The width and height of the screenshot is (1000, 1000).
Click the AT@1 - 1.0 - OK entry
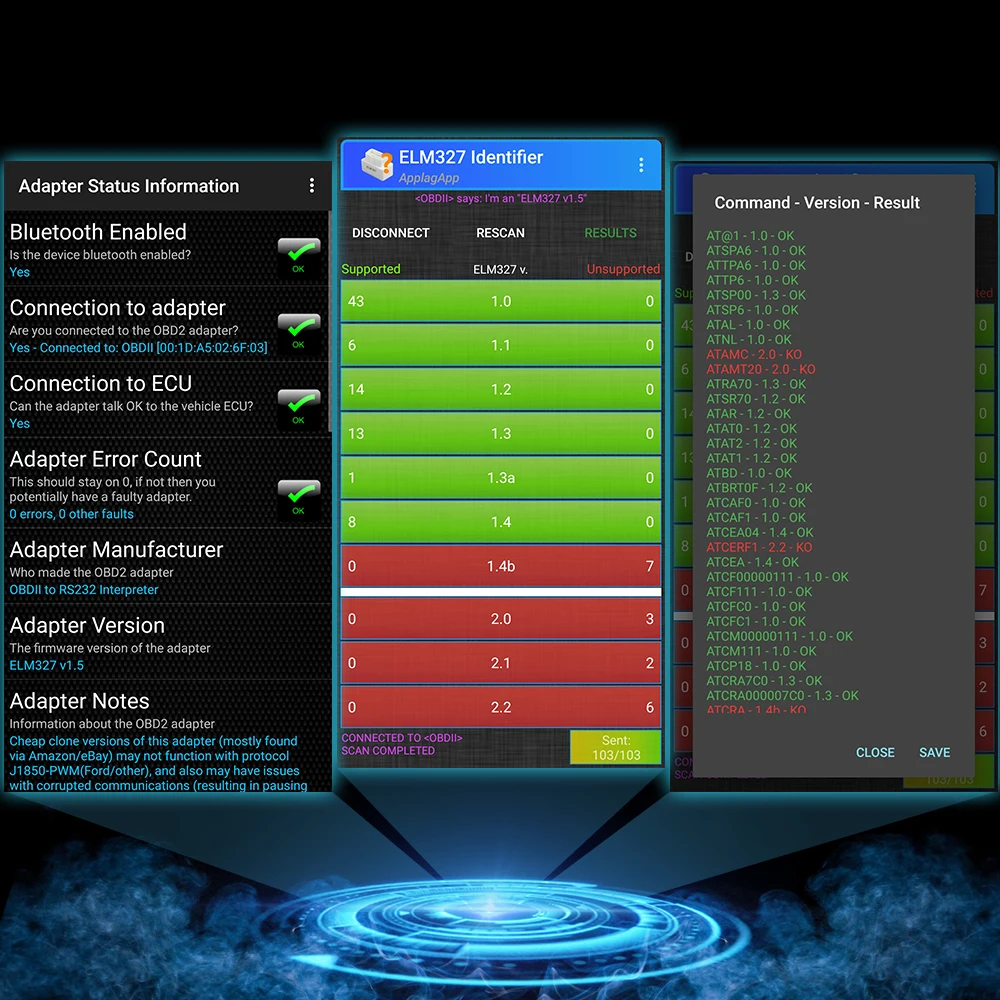pyautogui.click(x=750, y=236)
